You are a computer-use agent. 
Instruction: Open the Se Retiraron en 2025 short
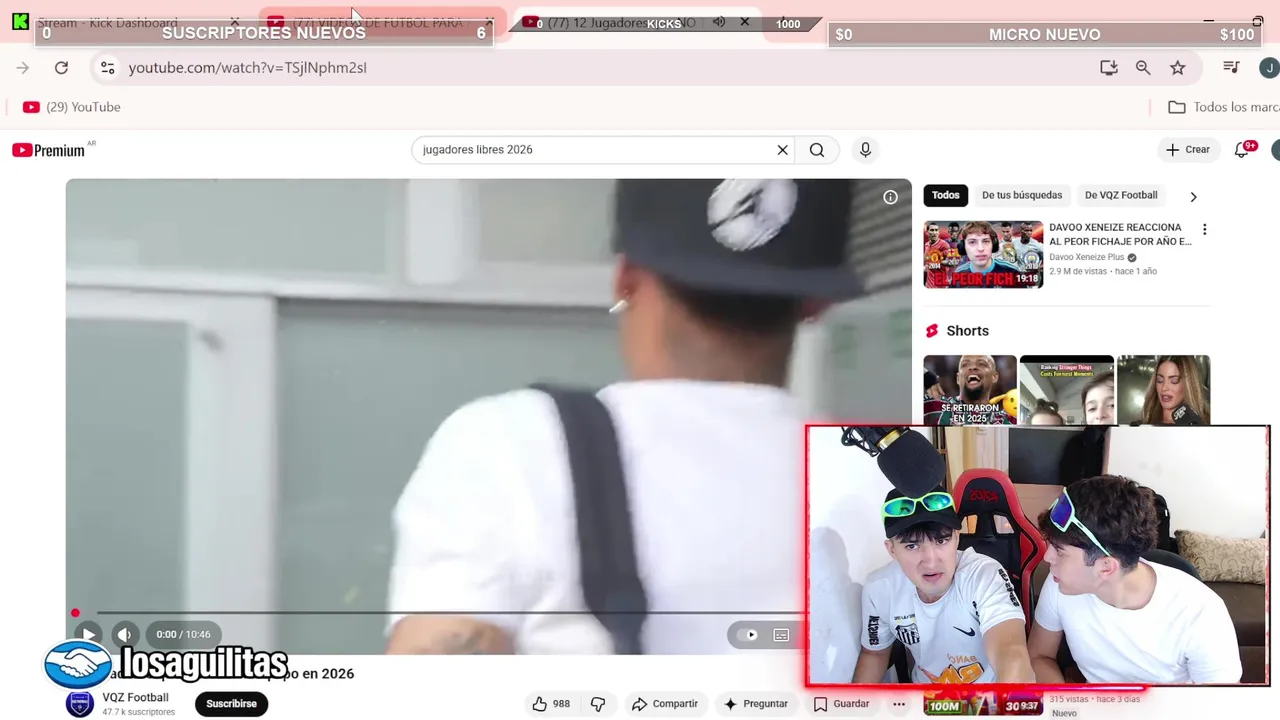tap(970, 390)
